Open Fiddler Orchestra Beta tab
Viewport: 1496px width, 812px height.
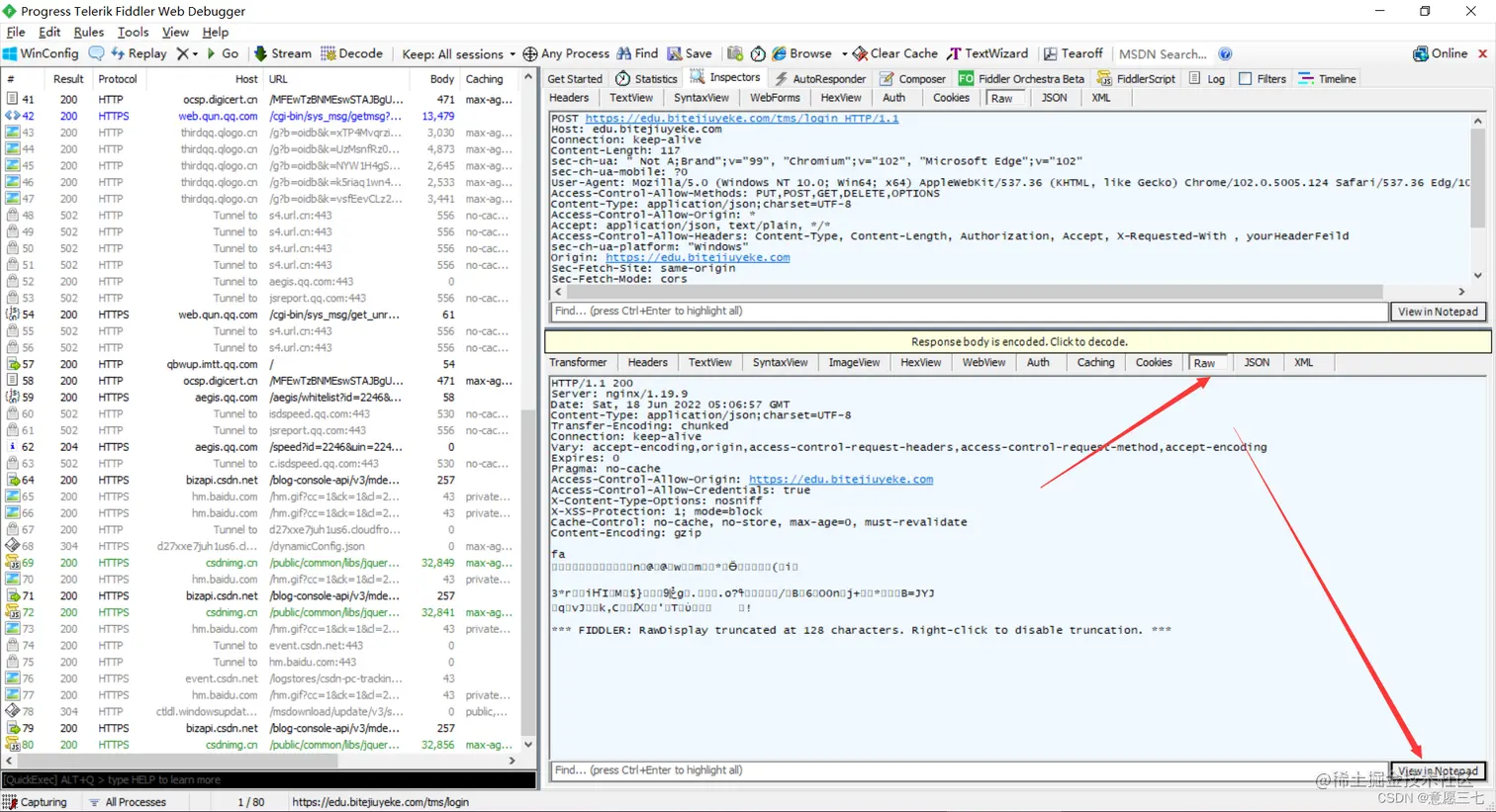click(1021, 78)
